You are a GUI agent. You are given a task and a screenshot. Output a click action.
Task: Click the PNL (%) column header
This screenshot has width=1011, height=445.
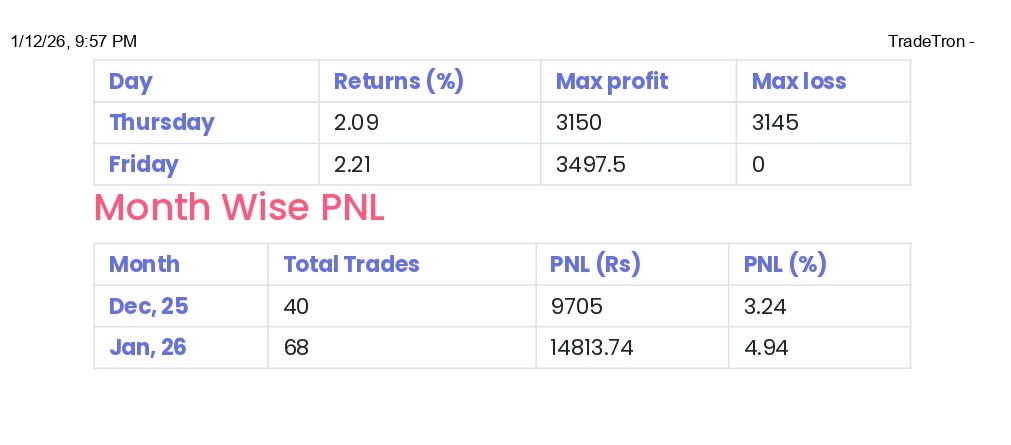click(x=785, y=264)
